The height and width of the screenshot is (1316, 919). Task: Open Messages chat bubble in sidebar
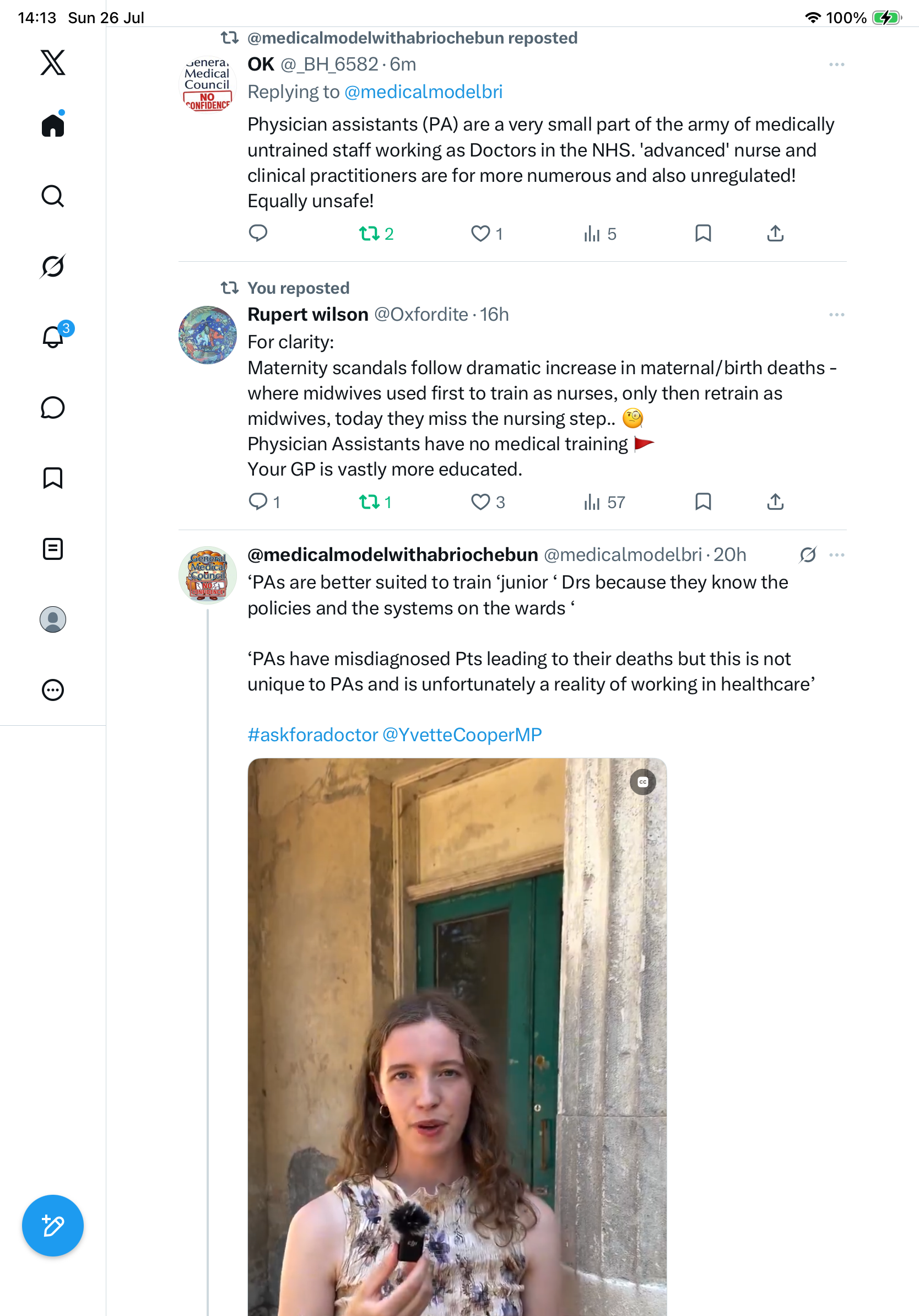coord(53,407)
